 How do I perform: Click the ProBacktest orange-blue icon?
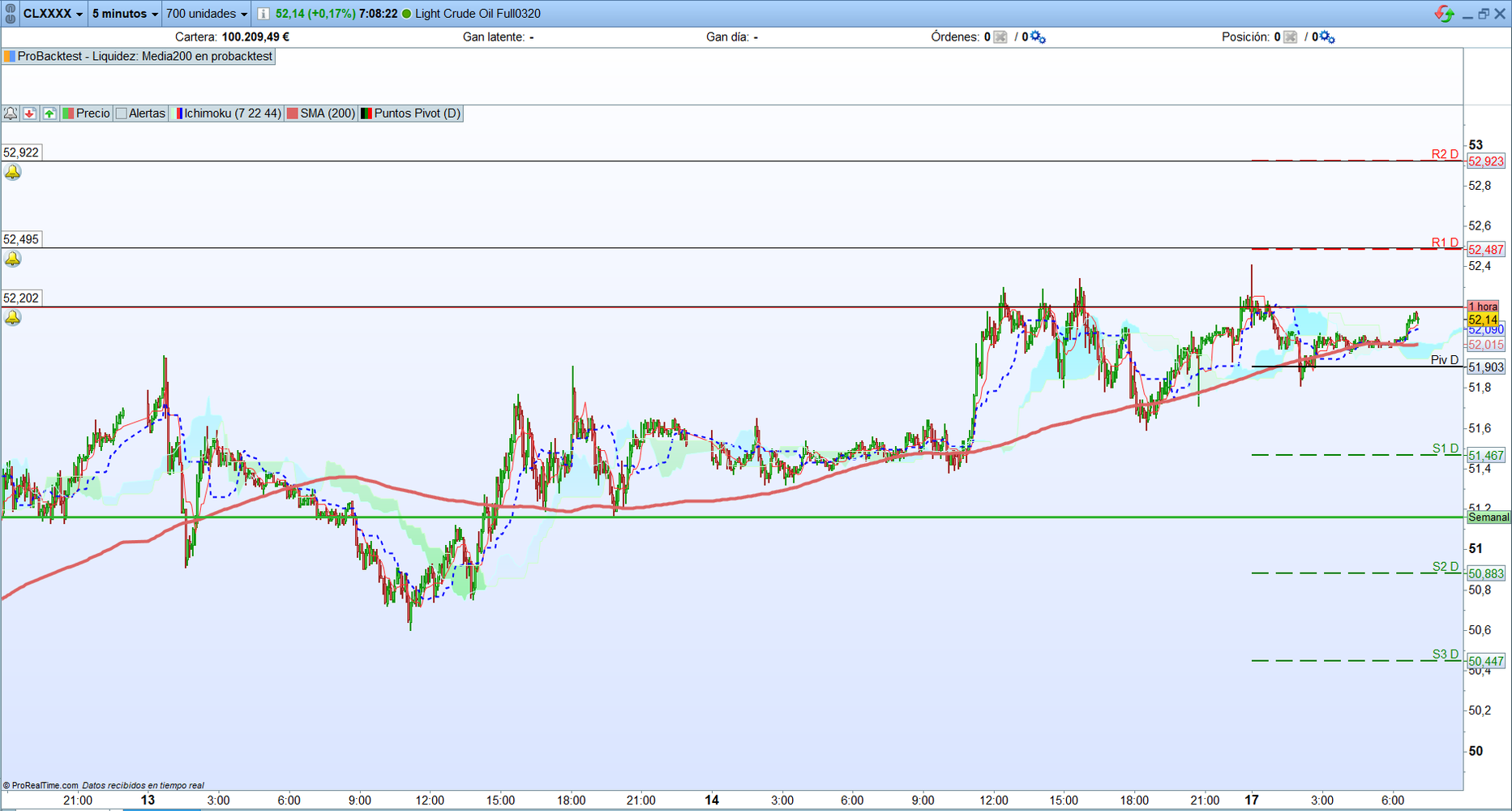10,57
